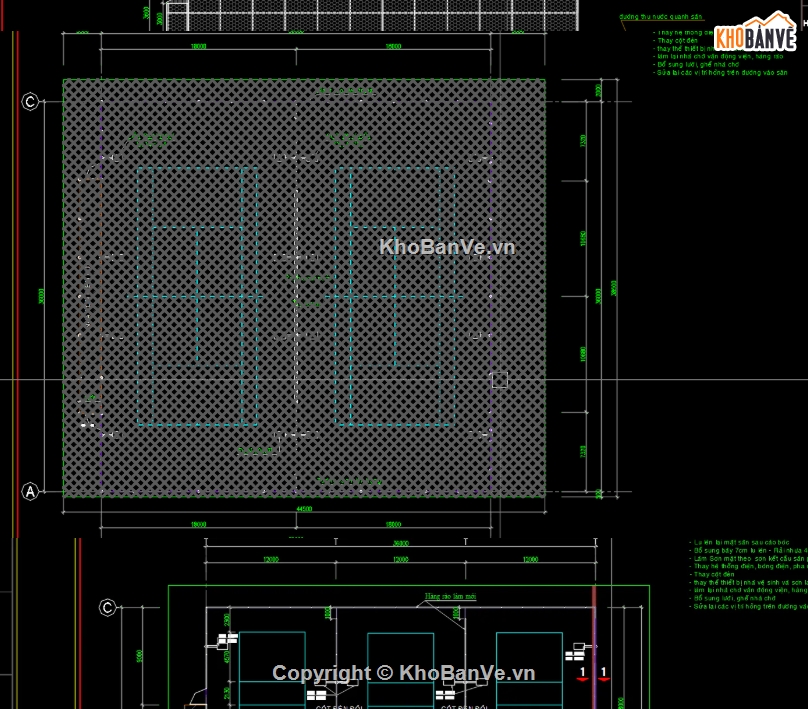Click the KhoBanVe.vn center watermark
Image resolution: width=808 pixels, height=709 pixels.
447,246
